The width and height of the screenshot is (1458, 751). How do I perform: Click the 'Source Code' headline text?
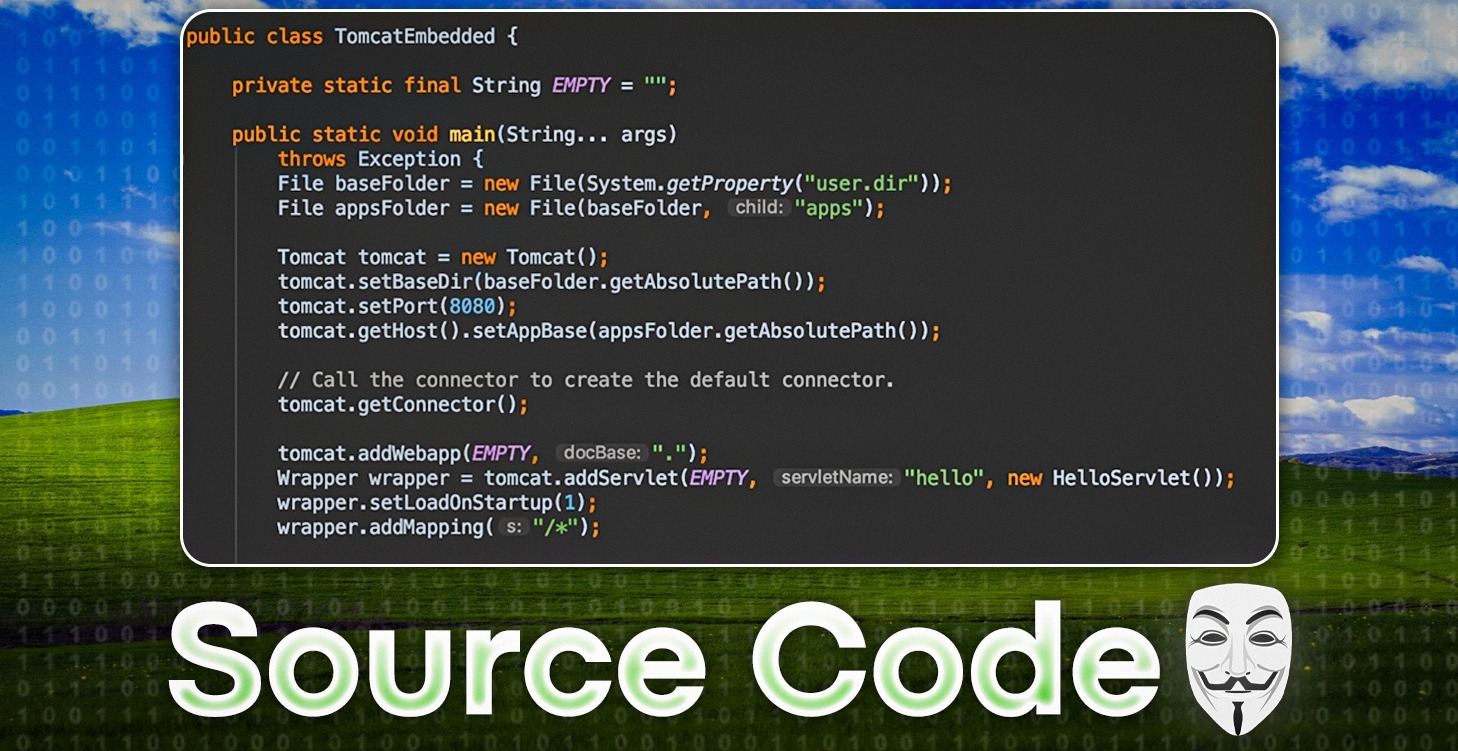click(x=664, y=660)
